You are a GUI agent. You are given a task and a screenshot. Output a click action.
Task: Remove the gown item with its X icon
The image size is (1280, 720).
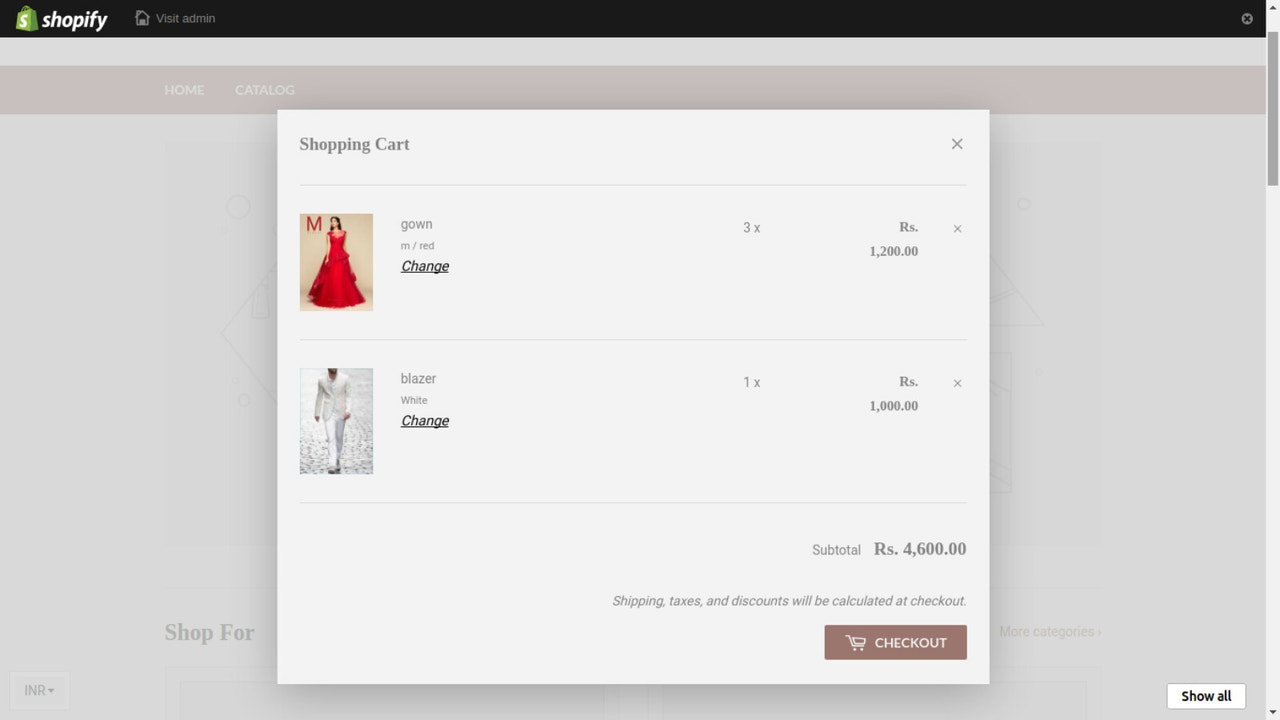click(956, 228)
